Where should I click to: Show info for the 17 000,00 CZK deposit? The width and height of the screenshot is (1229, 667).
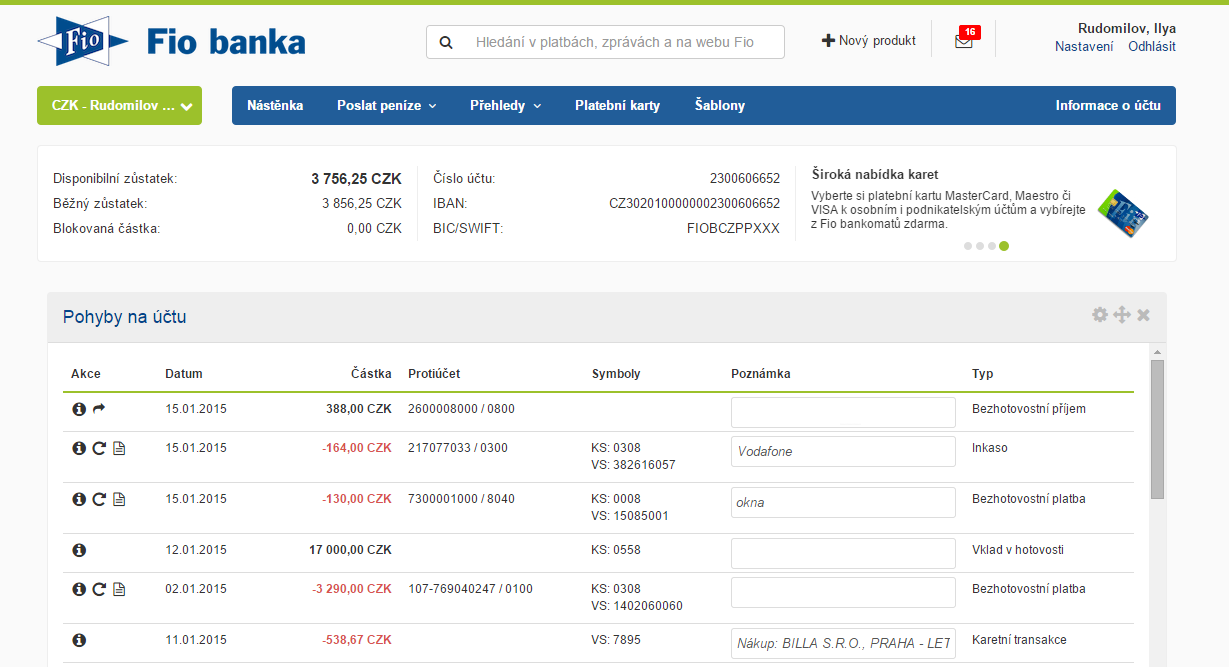pos(79,550)
